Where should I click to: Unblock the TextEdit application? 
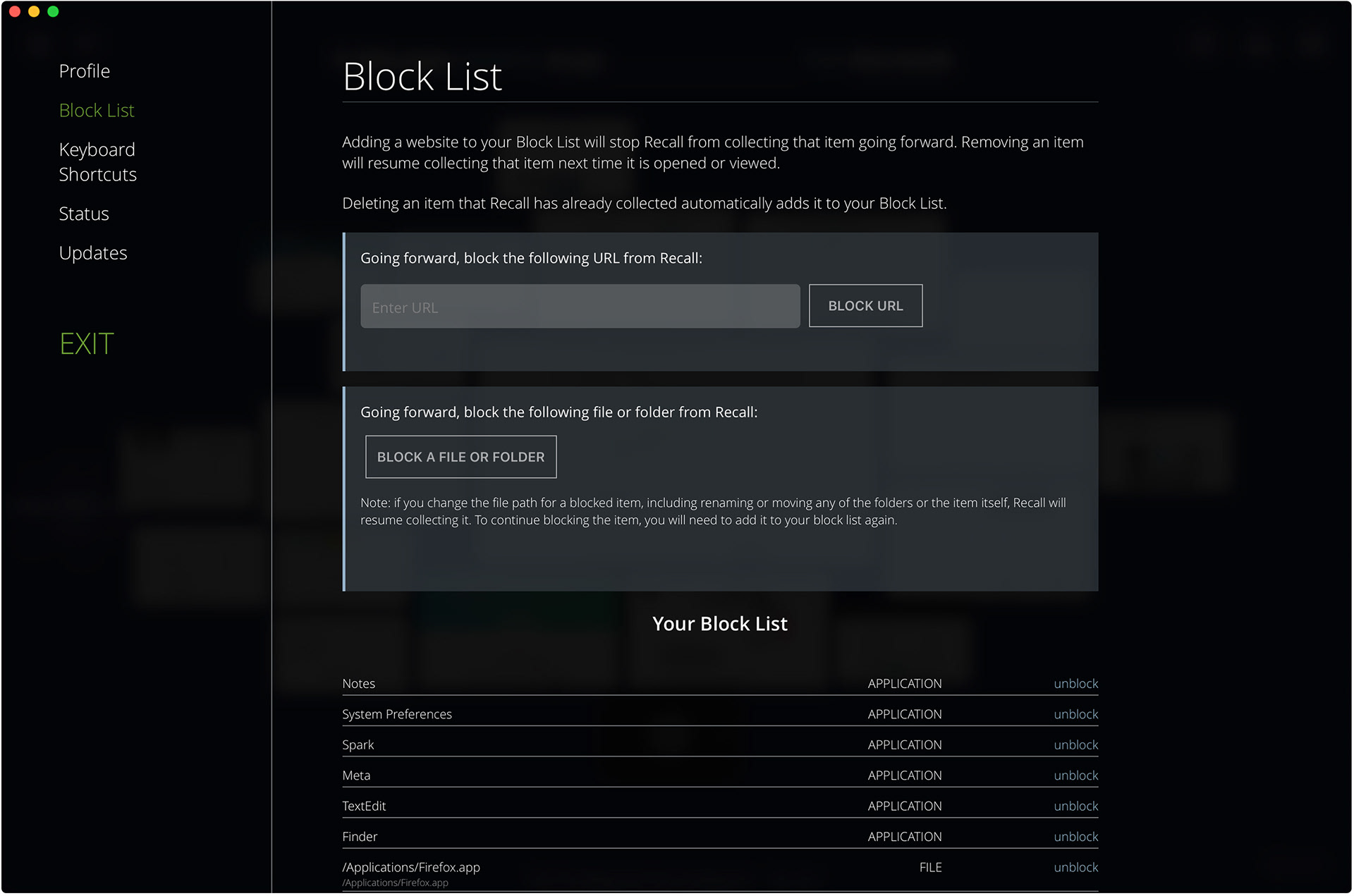pyautogui.click(x=1075, y=806)
